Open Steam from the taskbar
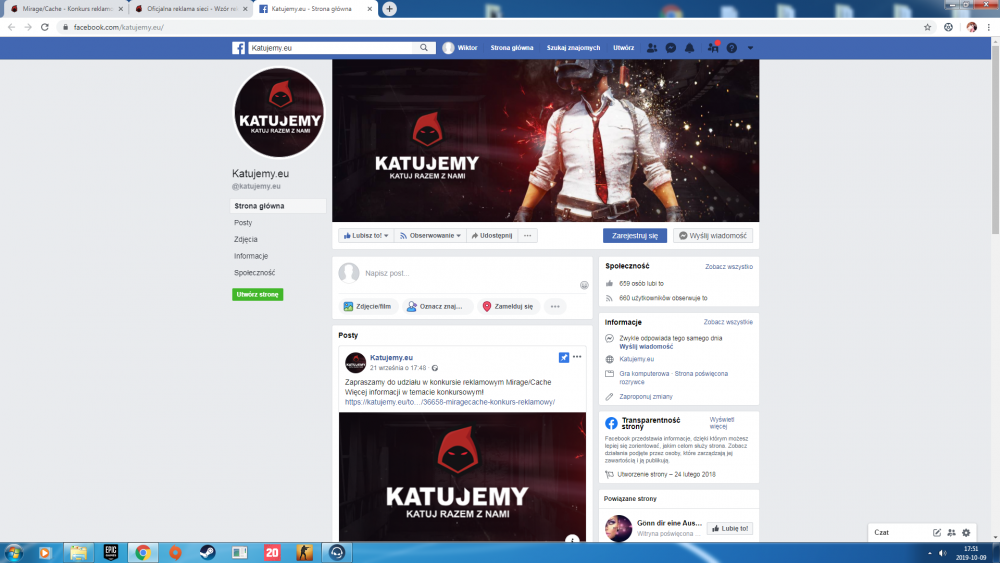 click(x=207, y=552)
